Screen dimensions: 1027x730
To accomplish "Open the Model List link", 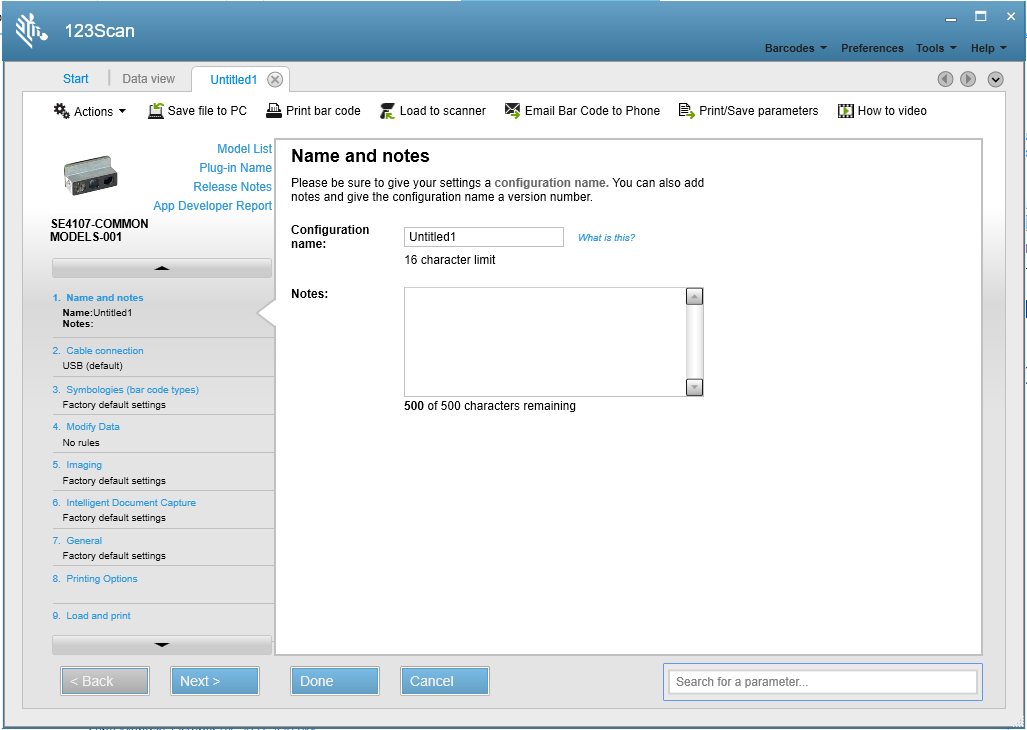I will coord(244,149).
